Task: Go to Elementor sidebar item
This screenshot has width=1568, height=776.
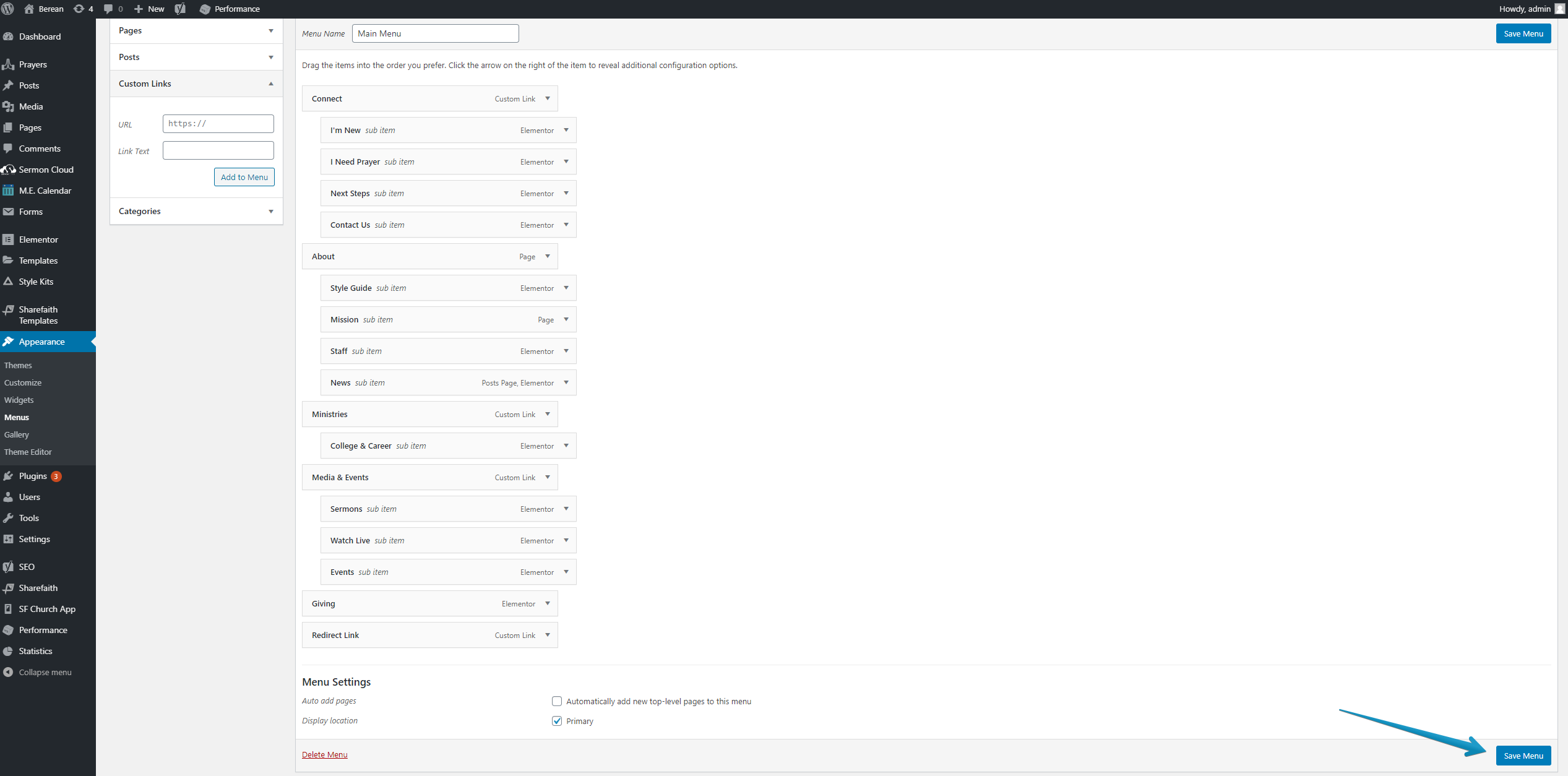Action: pos(38,239)
